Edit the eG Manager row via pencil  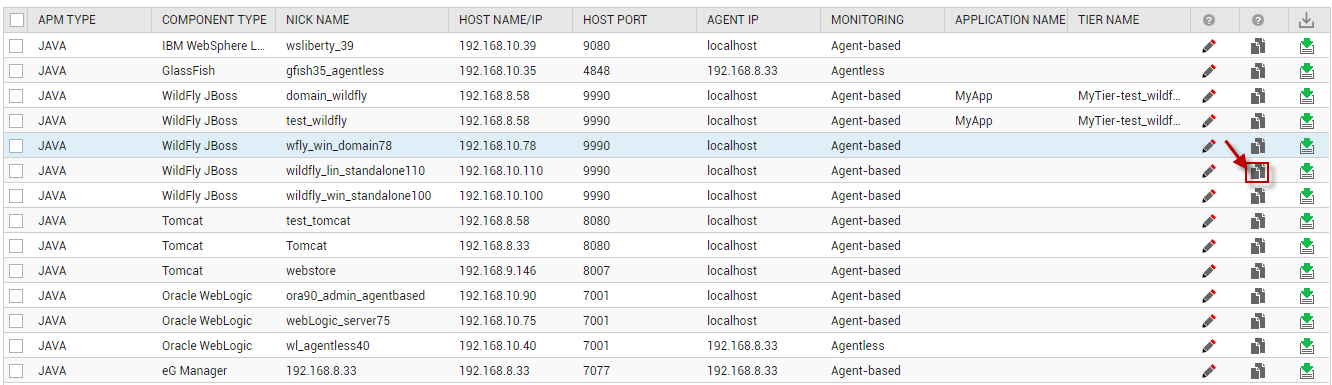(1208, 371)
